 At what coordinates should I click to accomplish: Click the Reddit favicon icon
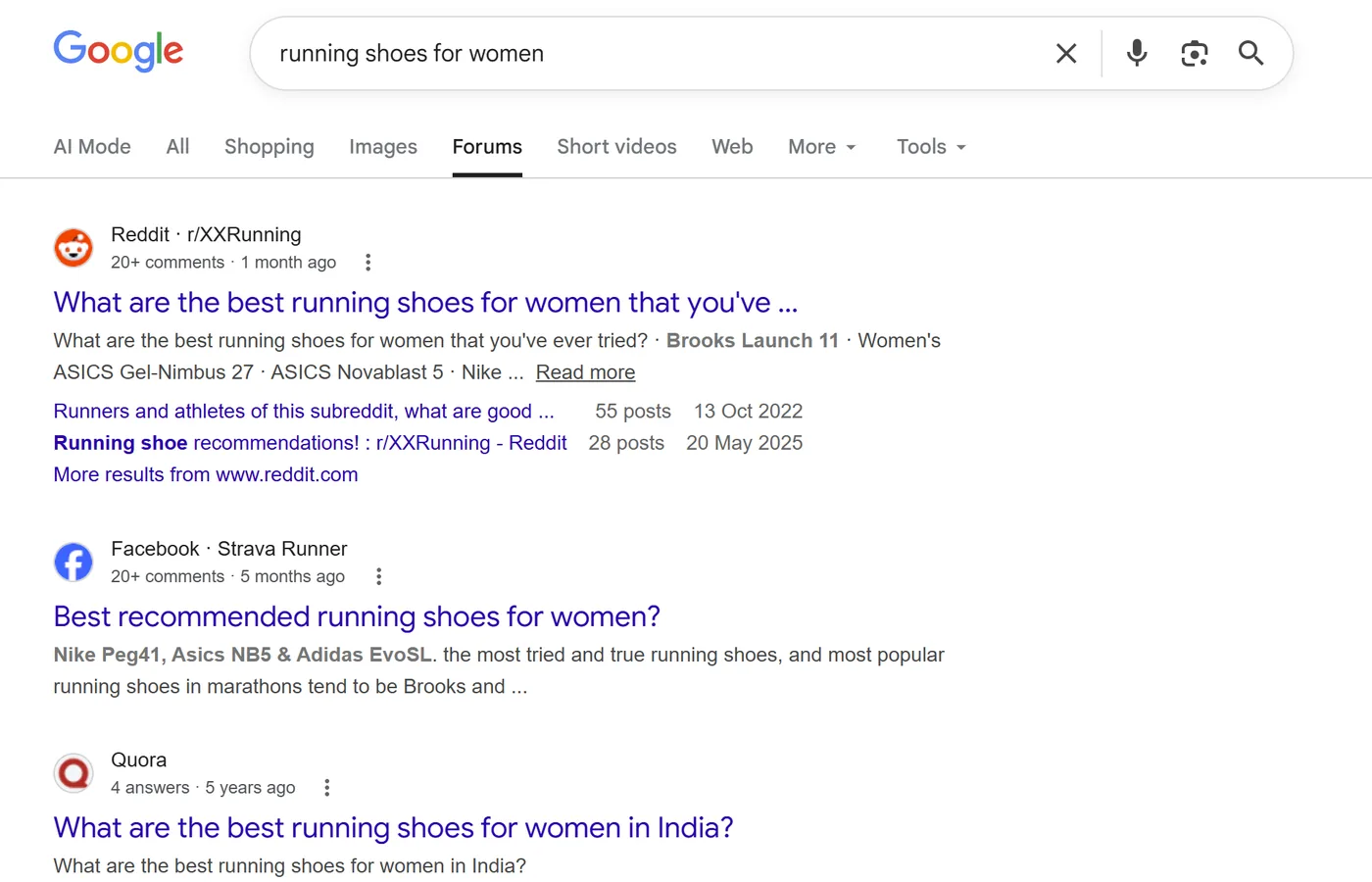pyautogui.click(x=73, y=248)
